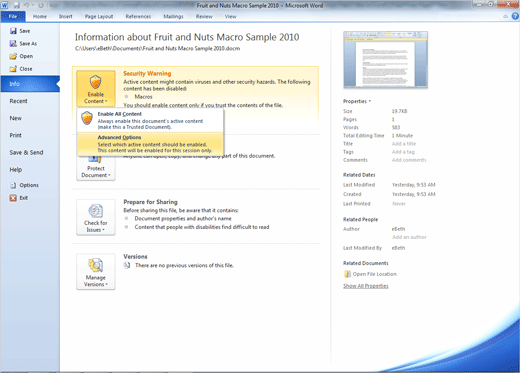
Task: Choose Advanced Options from the dropdown
Action: tap(150, 144)
